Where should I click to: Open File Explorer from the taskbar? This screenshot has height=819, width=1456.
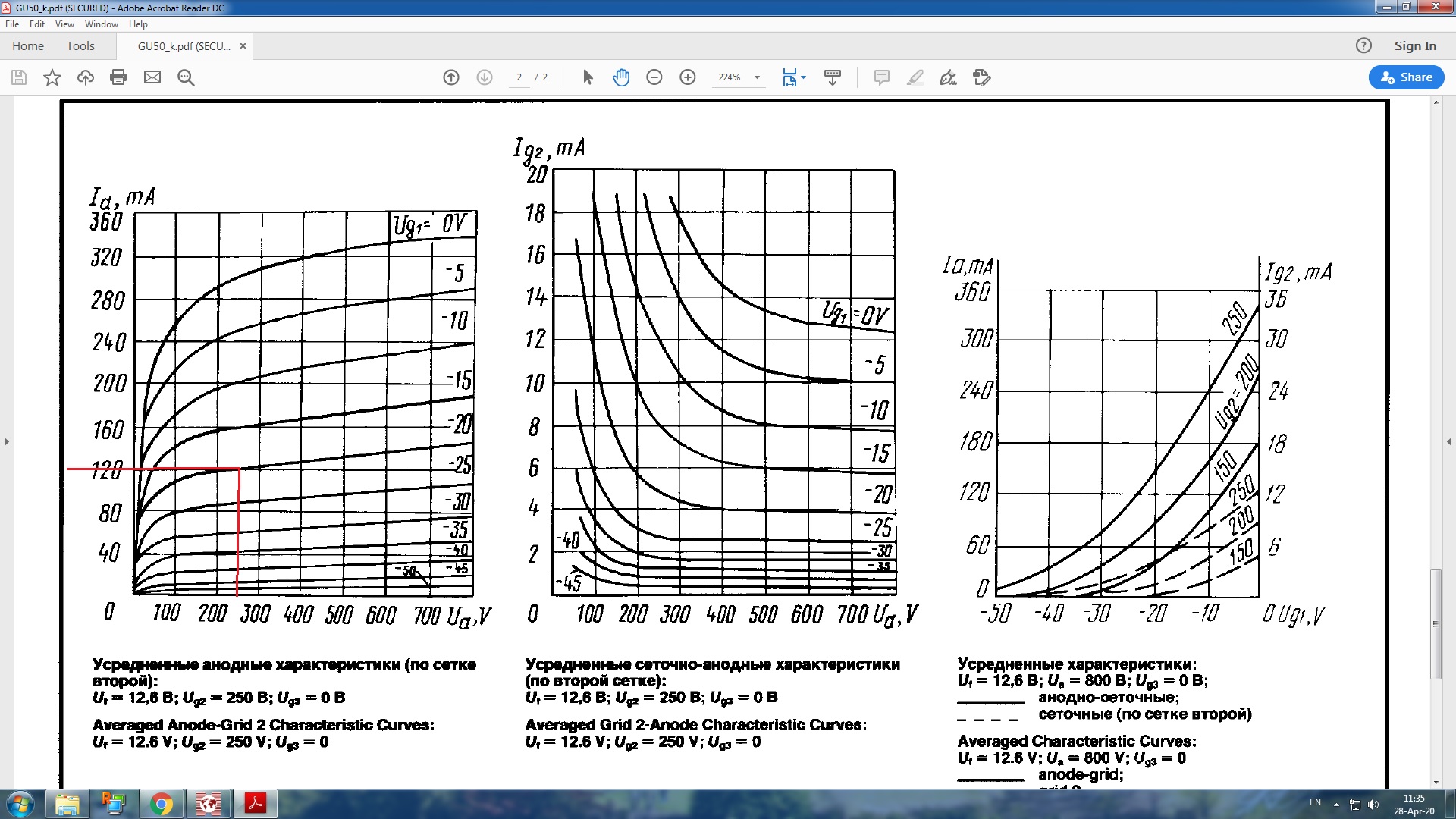(67, 804)
